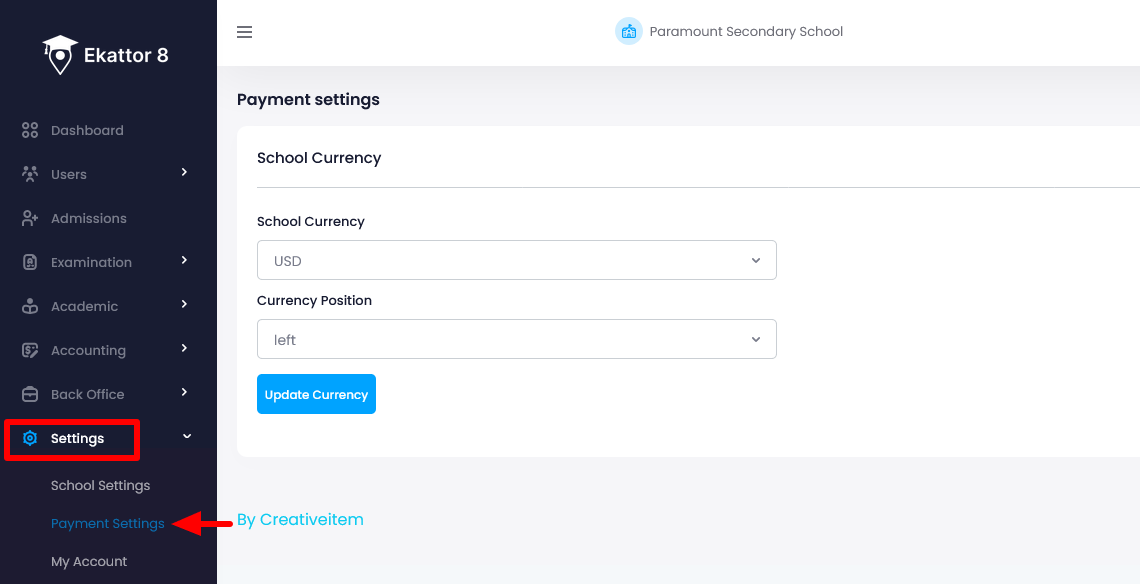Click the Settings gear icon in the sidebar
The width and height of the screenshot is (1140, 584).
(x=30, y=438)
